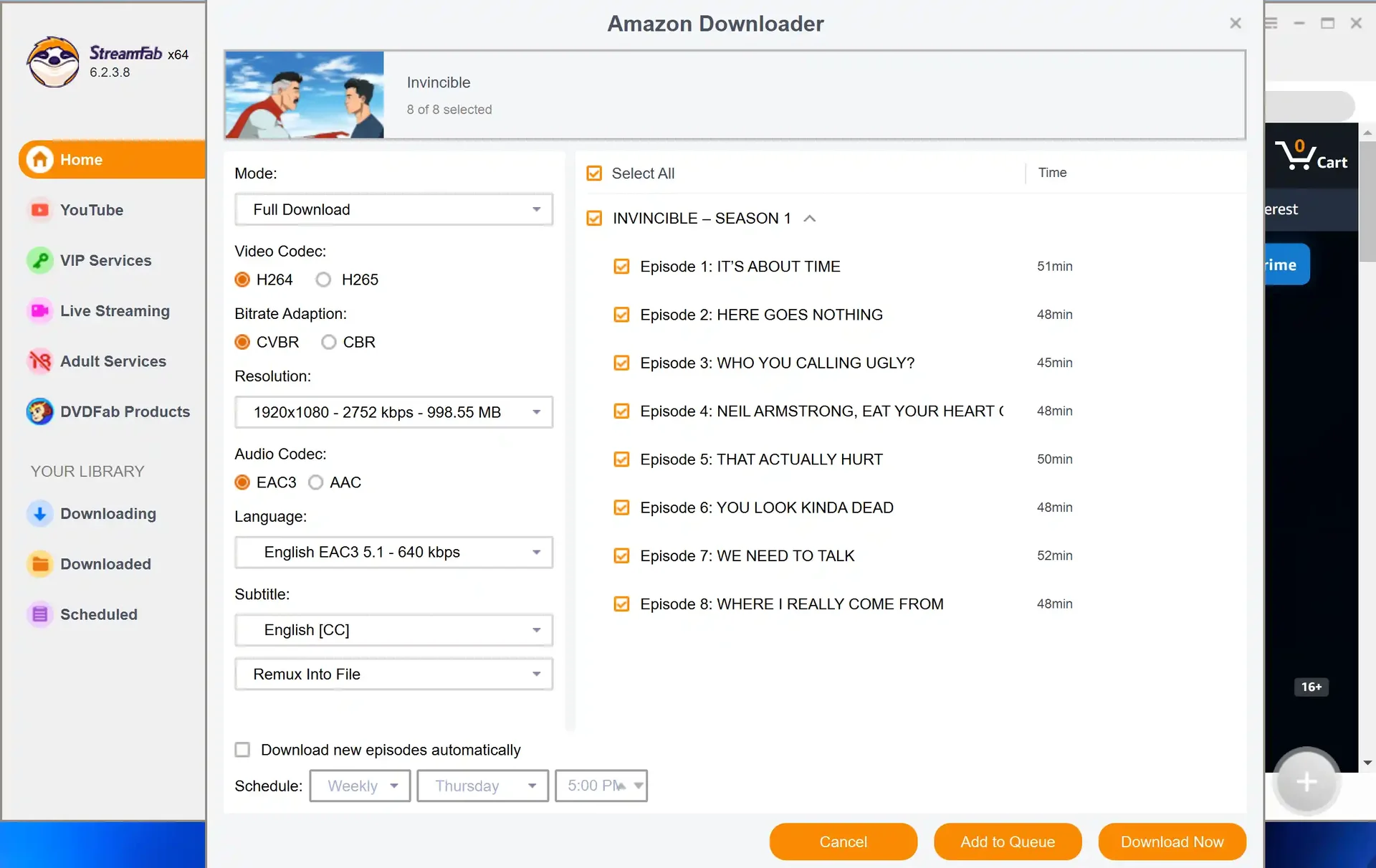
Task: Choose CVBR bitrate adaption
Action: [242, 342]
